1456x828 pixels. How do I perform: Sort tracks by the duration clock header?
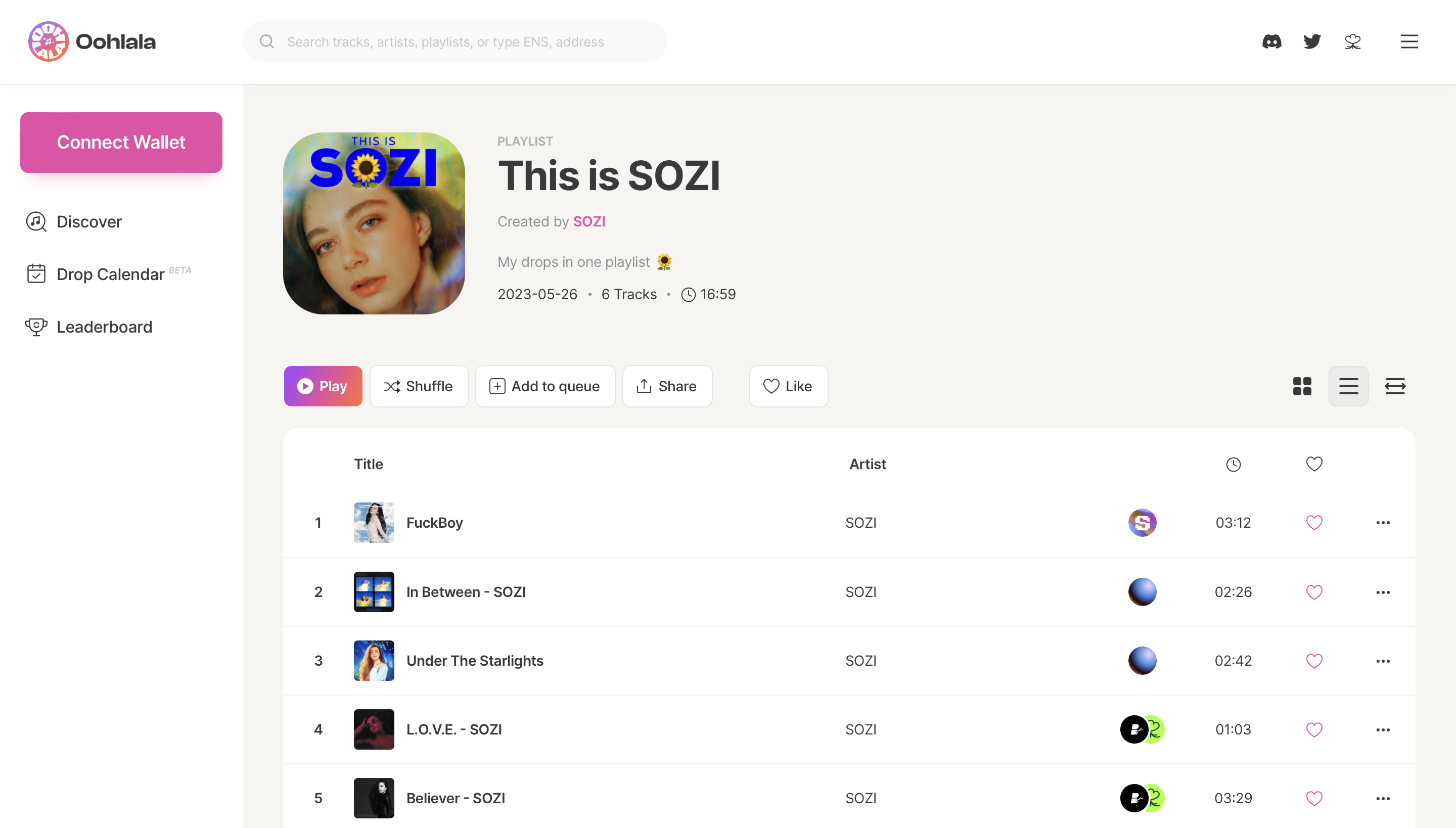[x=1233, y=464]
